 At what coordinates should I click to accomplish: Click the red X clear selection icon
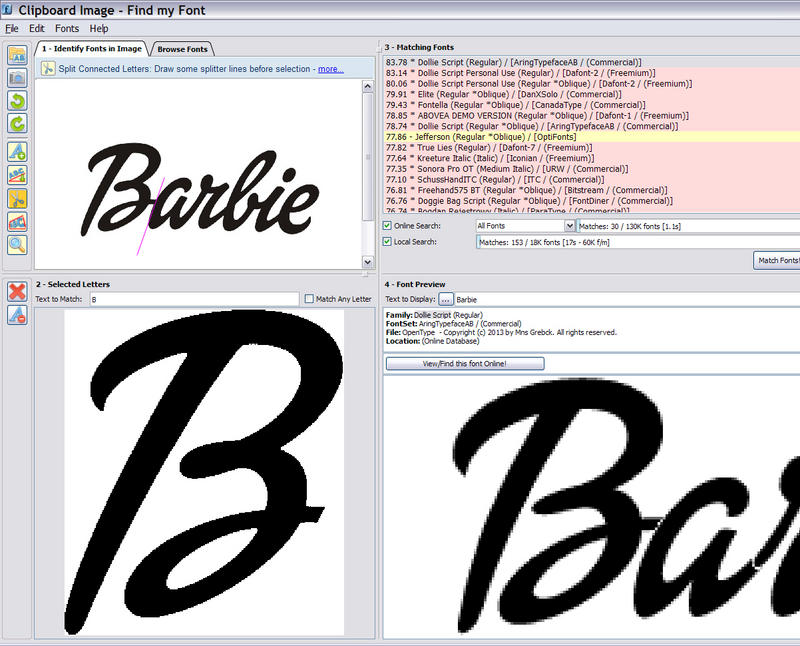(x=17, y=291)
